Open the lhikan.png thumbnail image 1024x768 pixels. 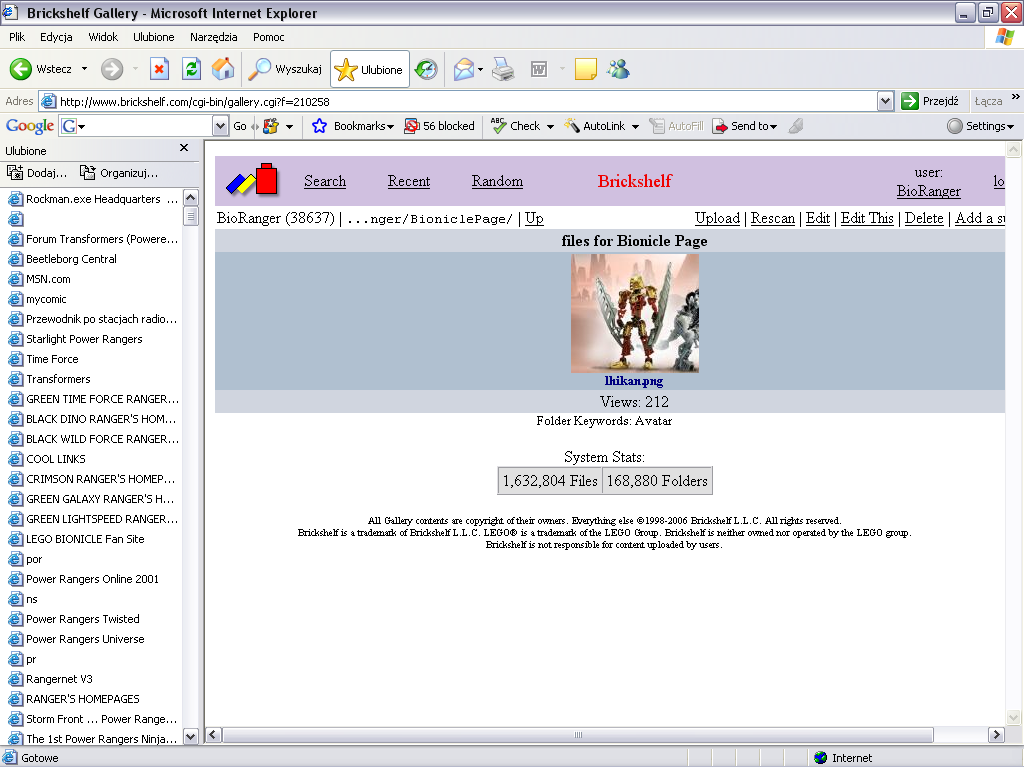(635, 313)
